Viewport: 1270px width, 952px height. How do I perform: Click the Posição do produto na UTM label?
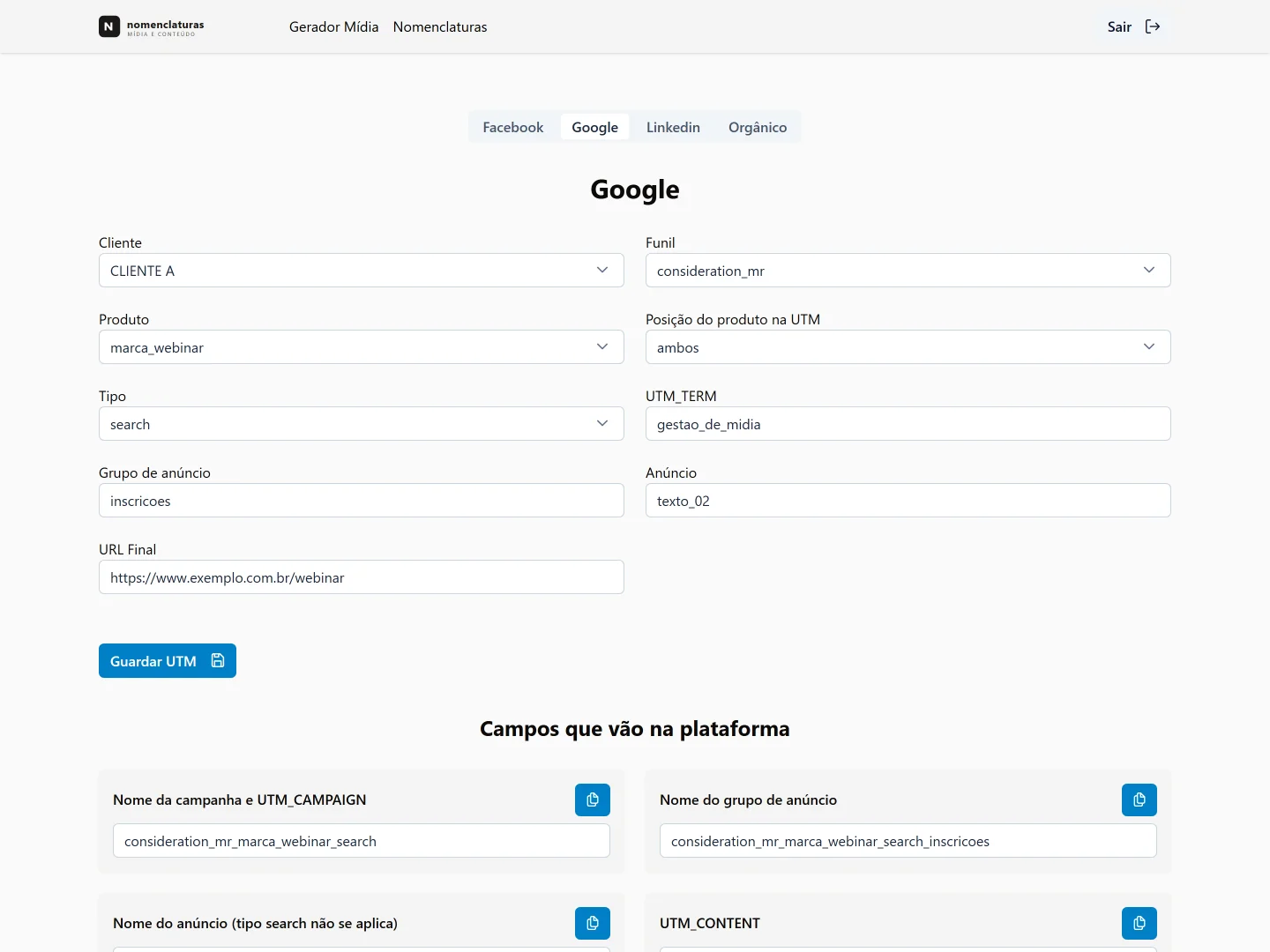click(x=733, y=319)
